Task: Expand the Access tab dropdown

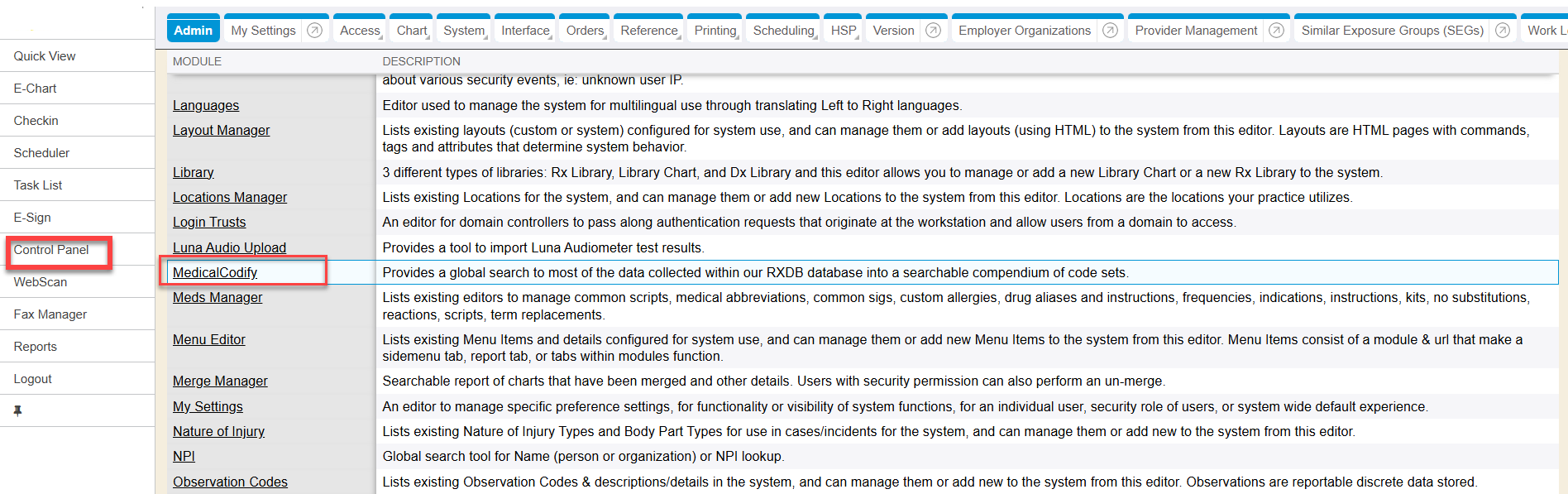Action: tap(360, 31)
